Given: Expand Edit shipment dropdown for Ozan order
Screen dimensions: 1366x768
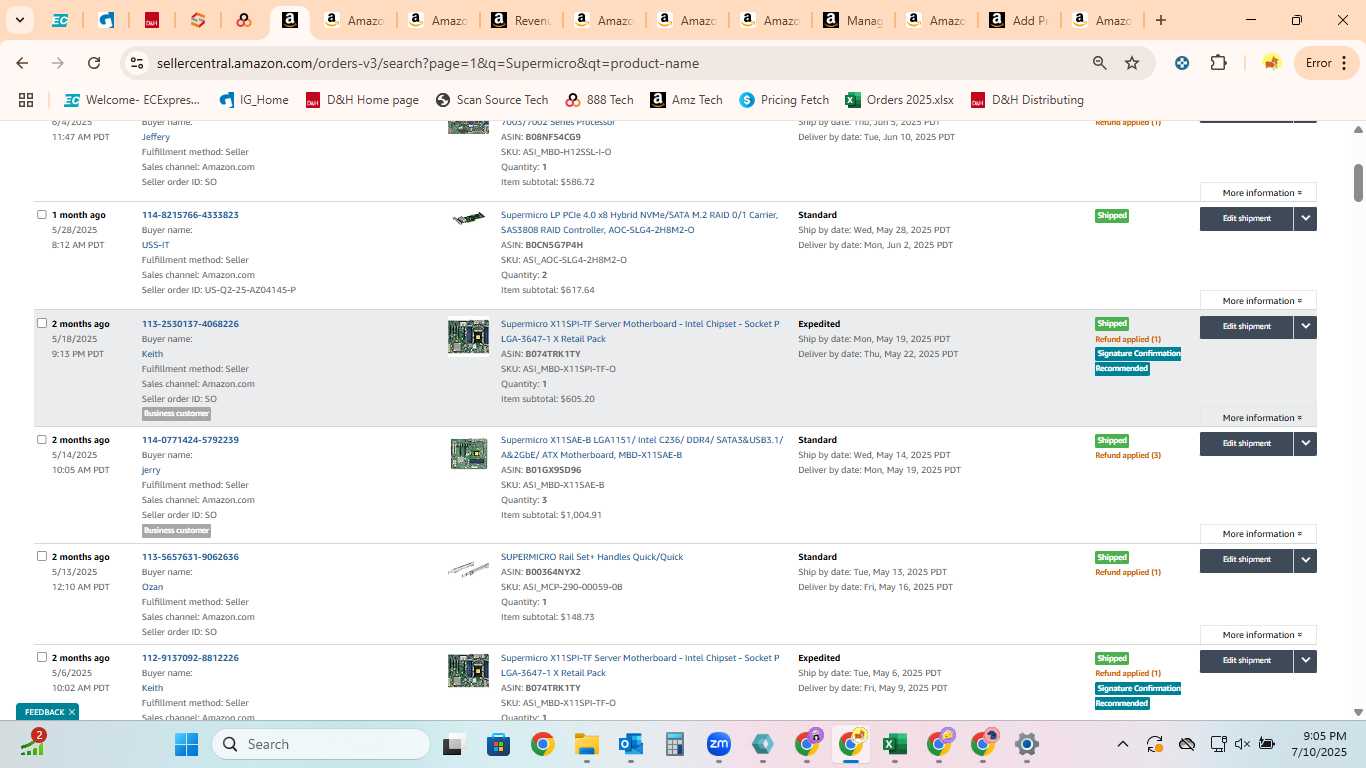Looking at the screenshot, I should click(x=1305, y=560).
